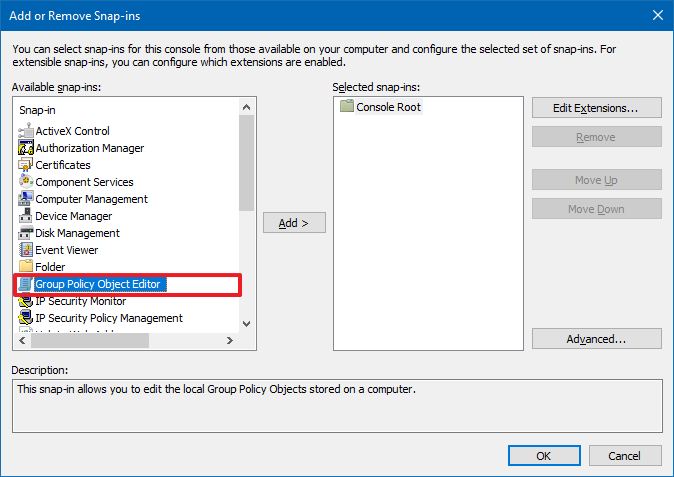Select Computer Management snap-in
Image resolution: width=674 pixels, height=477 pixels.
click(91, 199)
